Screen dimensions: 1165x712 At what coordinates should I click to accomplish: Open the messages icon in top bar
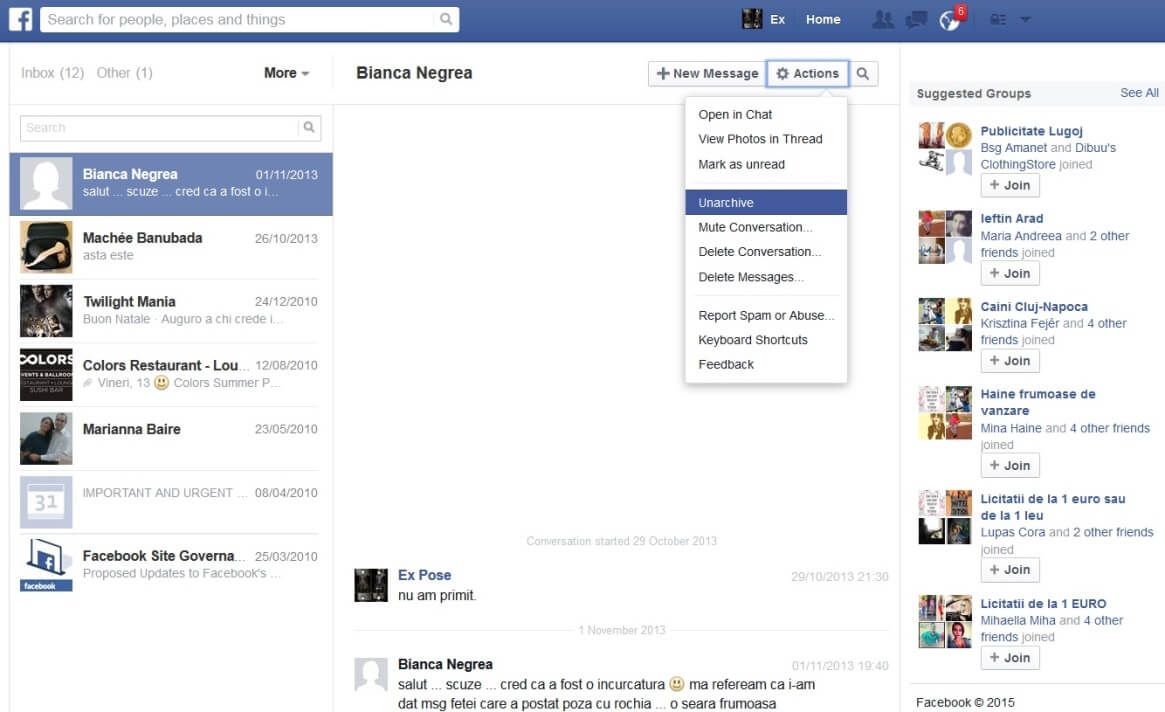(915, 19)
